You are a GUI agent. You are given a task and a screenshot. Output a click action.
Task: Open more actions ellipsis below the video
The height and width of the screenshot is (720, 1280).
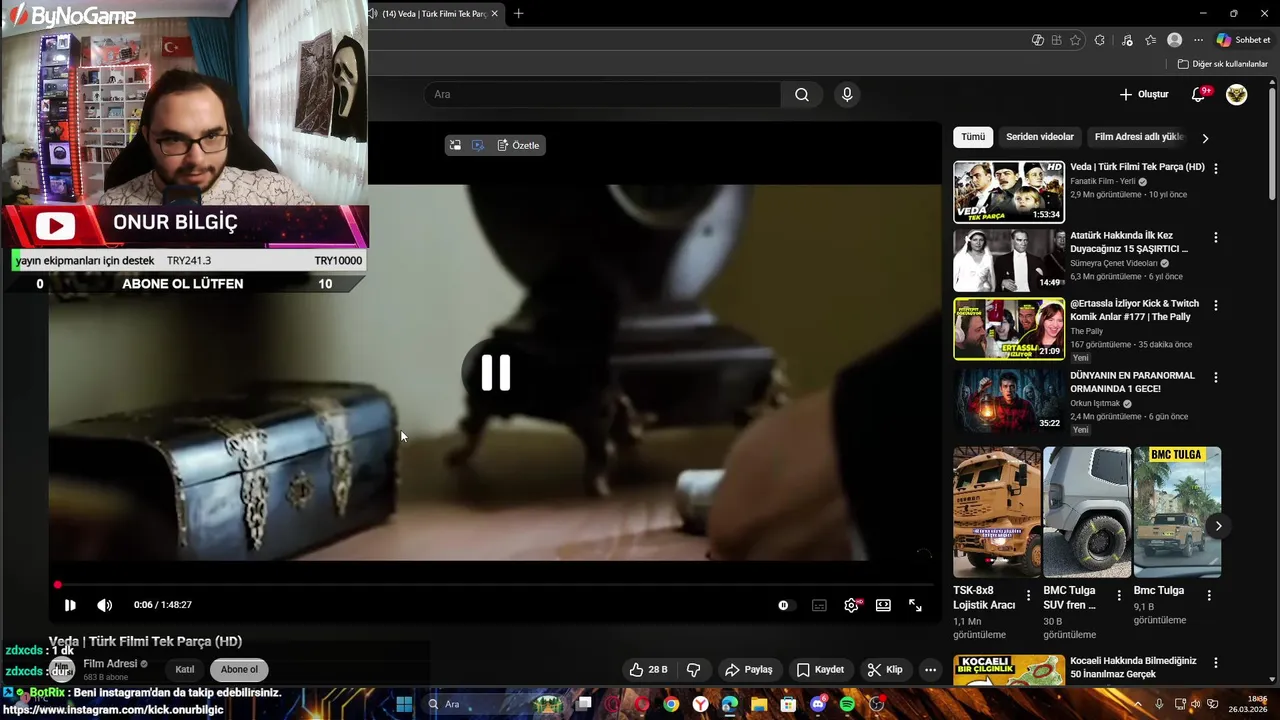[x=930, y=670]
